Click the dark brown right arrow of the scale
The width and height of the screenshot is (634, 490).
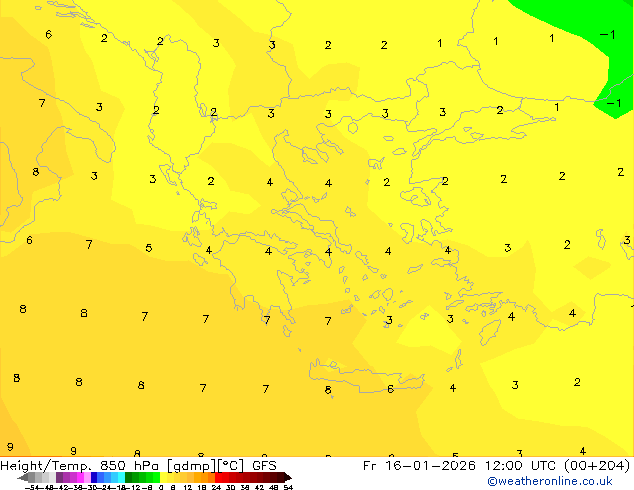point(288,477)
